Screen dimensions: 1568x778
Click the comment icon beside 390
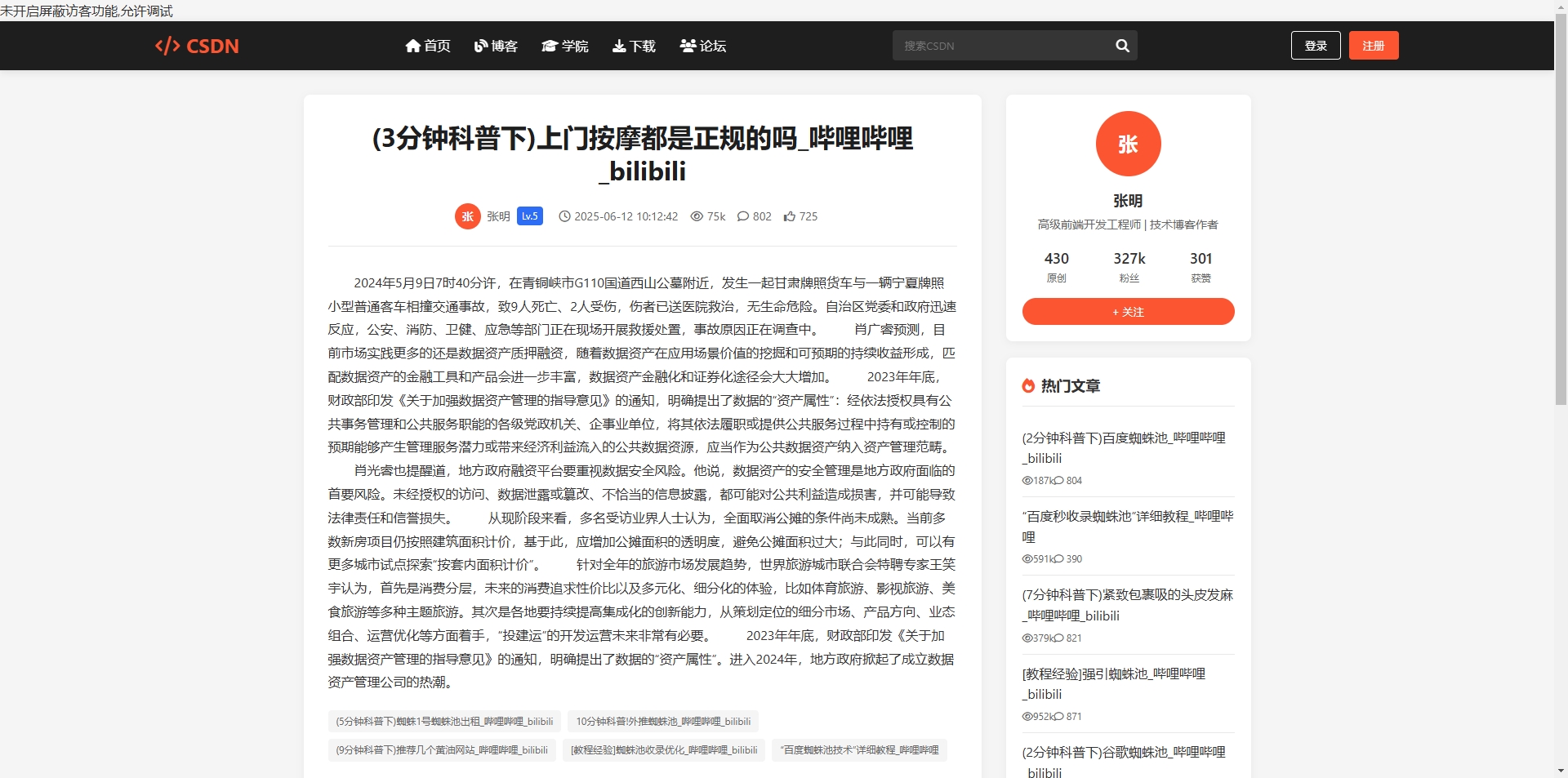click(x=1058, y=559)
